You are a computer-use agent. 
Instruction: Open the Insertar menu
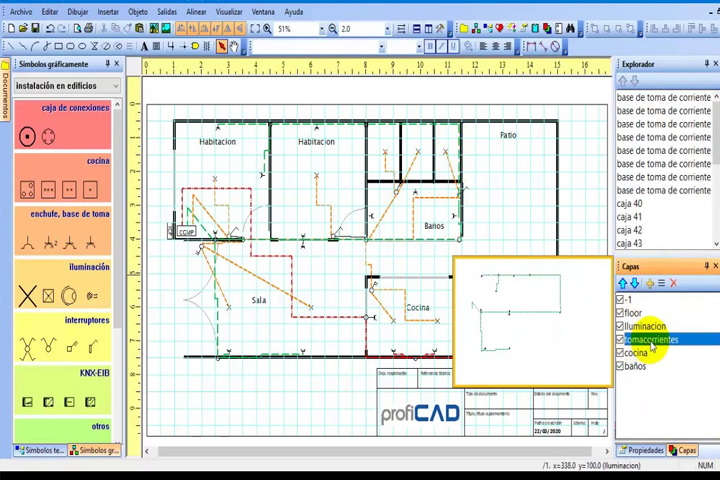[x=108, y=12]
